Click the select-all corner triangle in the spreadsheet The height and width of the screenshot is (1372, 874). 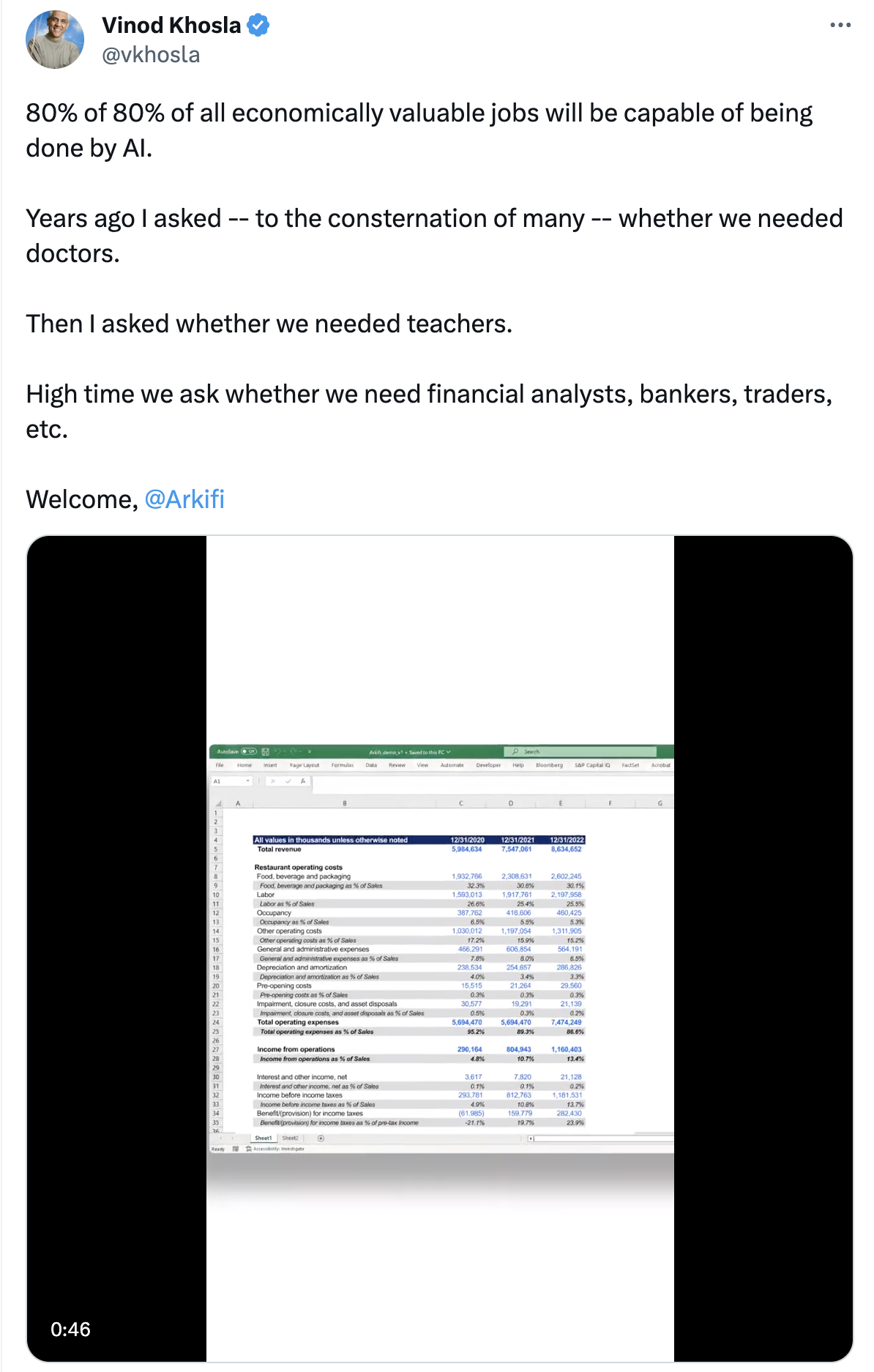[x=218, y=803]
